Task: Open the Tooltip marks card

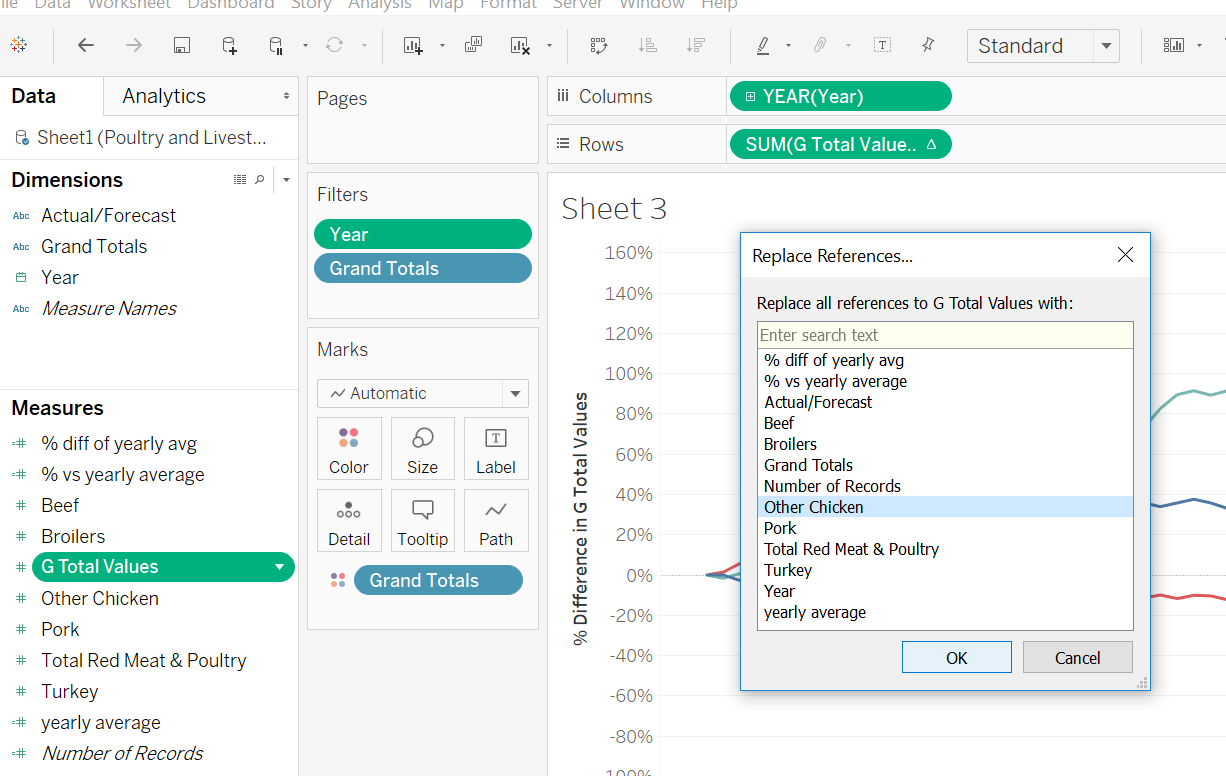Action: 422,521
